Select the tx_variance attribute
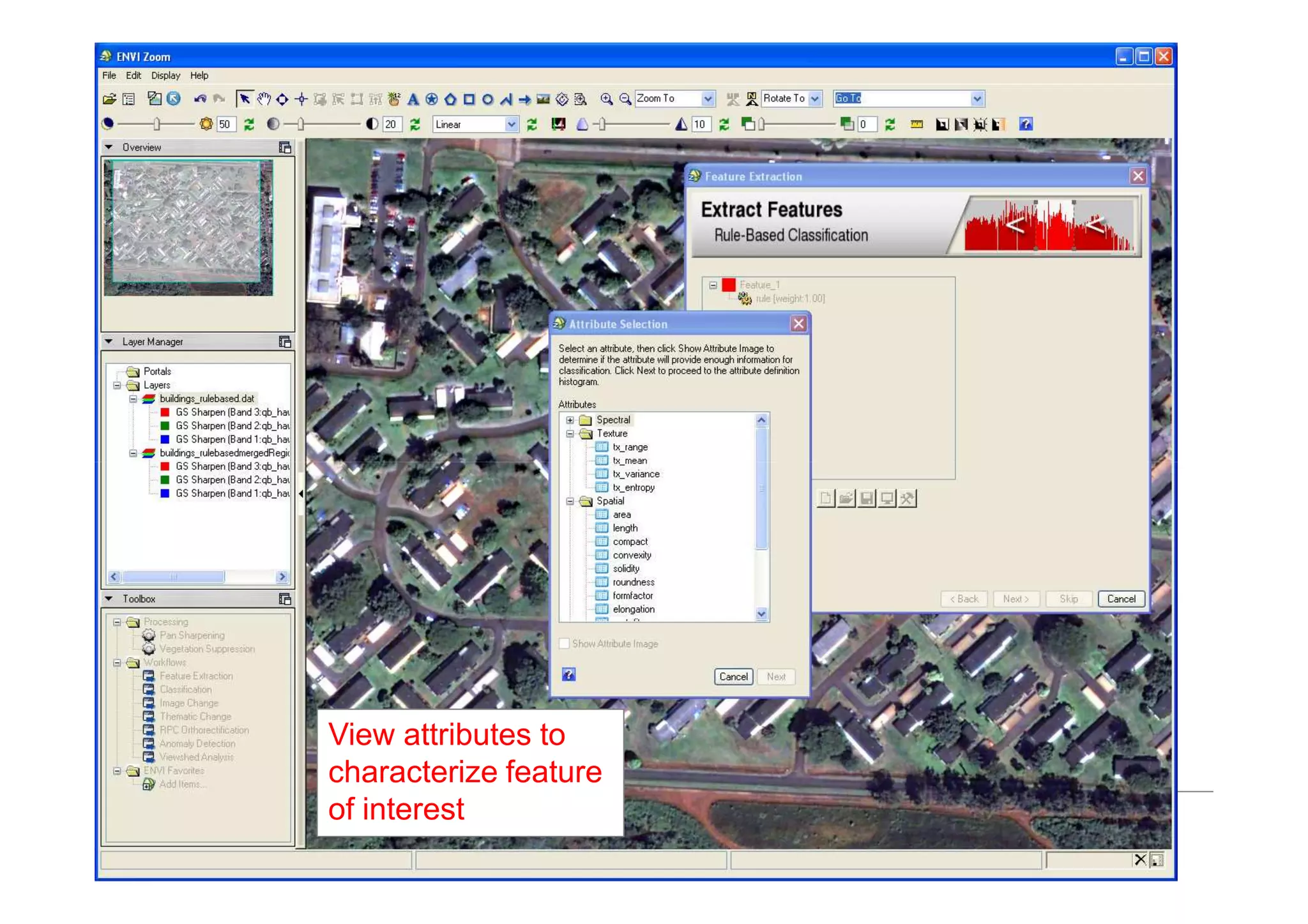 [x=635, y=474]
